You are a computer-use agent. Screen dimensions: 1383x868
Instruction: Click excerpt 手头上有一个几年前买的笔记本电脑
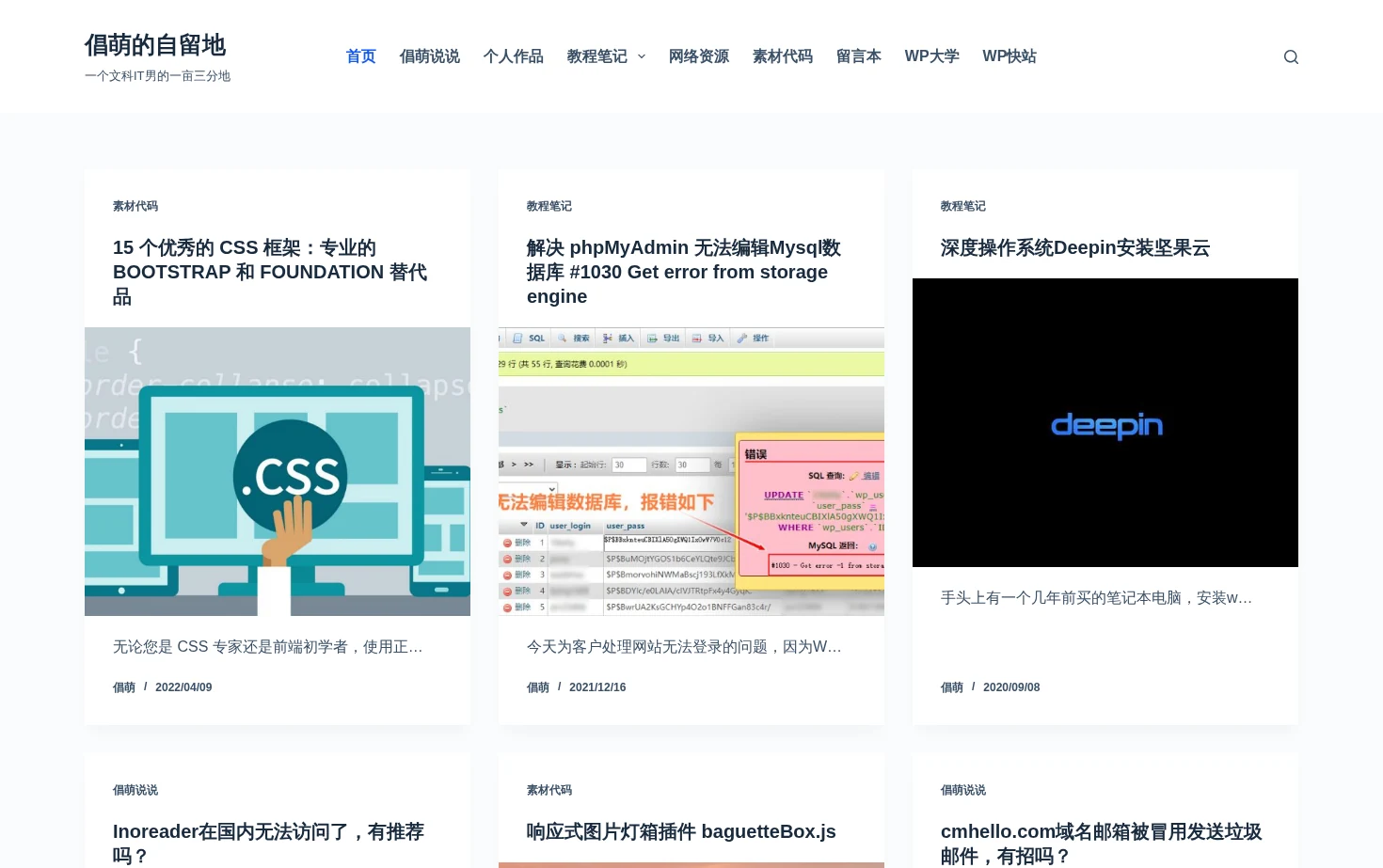coord(1096,598)
